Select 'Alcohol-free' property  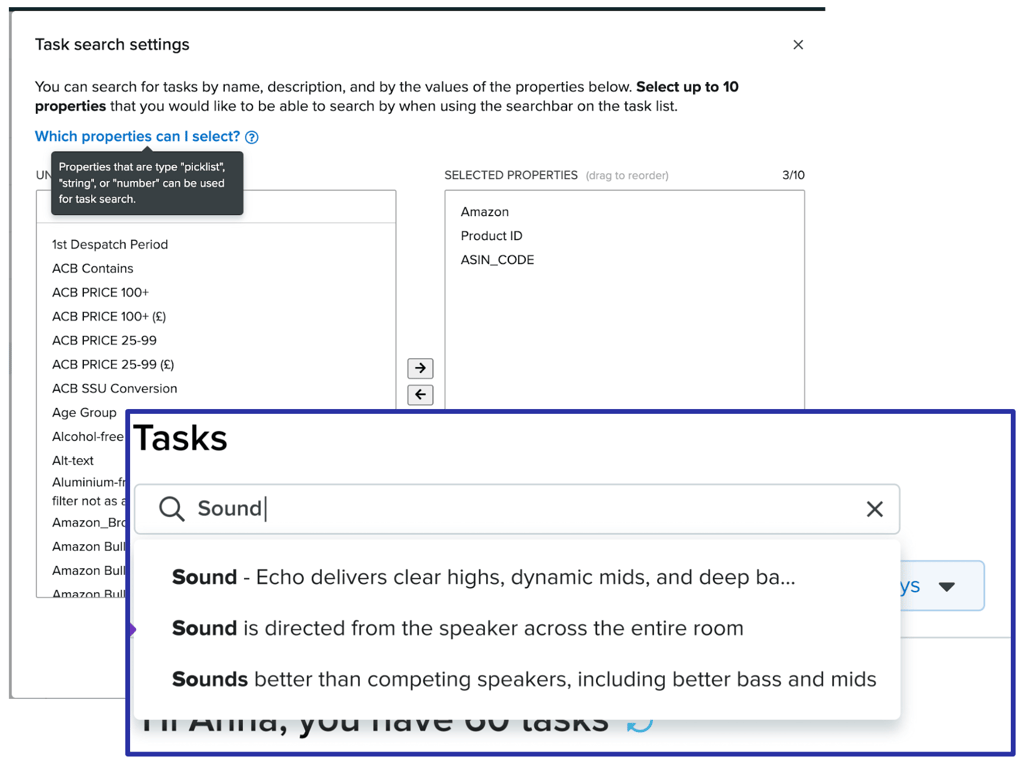88,436
